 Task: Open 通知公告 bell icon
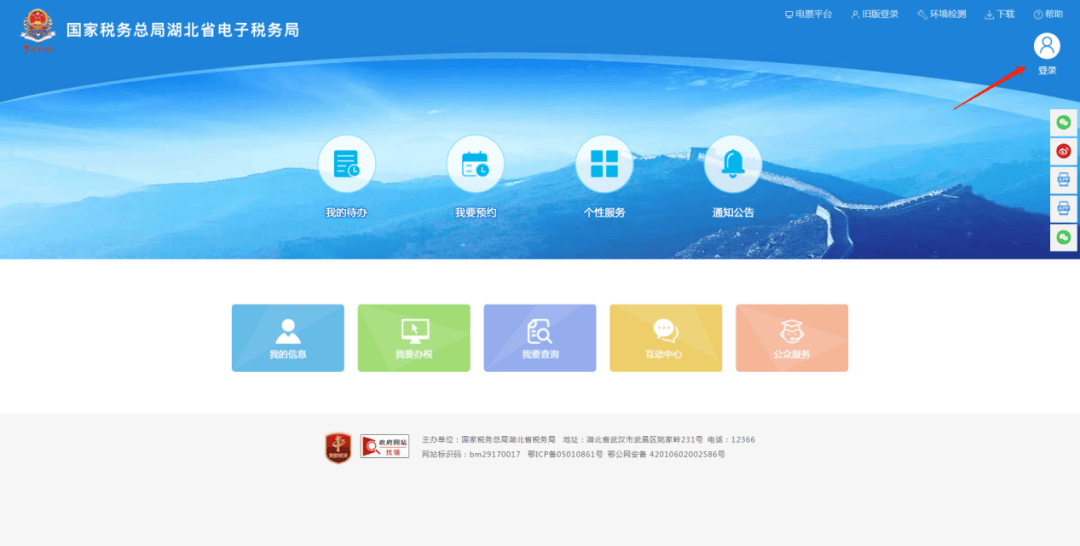tap(733, 164)
